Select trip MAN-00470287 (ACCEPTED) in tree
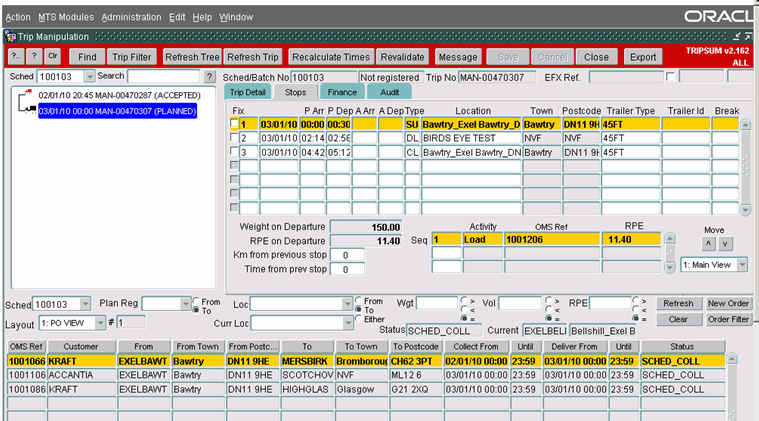 119,95
